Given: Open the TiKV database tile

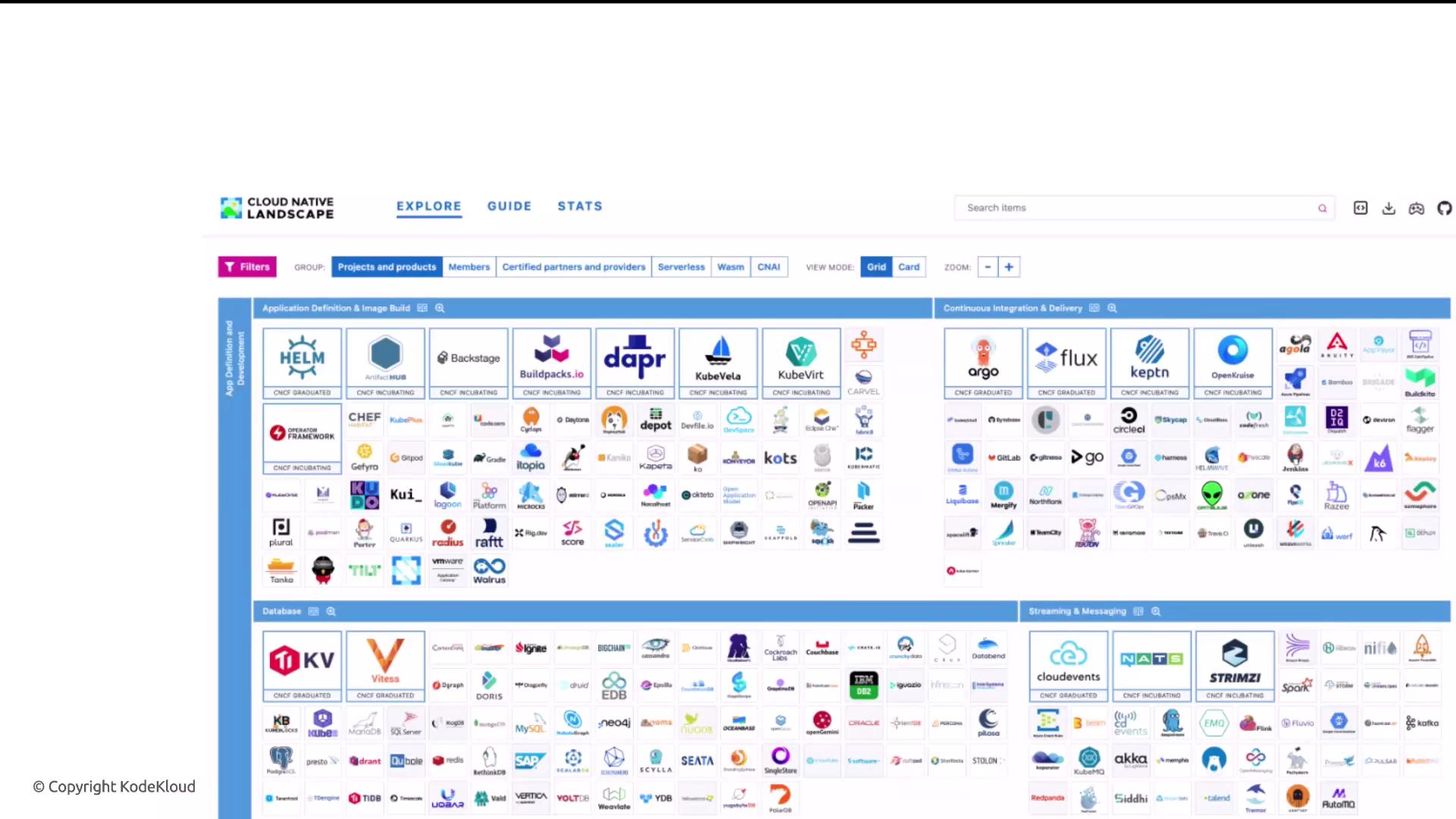Looking at the screenshot, I should click(302, 666).
